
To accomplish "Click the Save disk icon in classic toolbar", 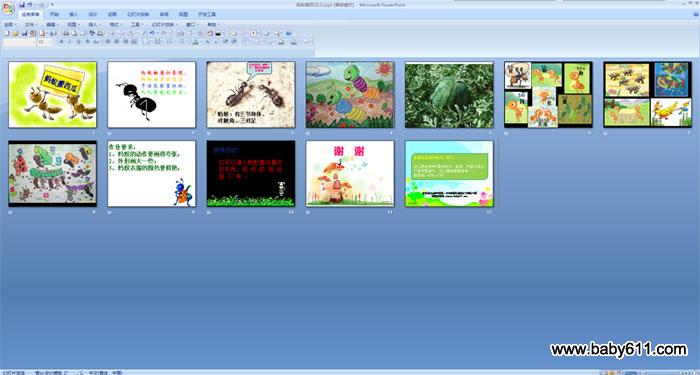I will coord(25,33).
